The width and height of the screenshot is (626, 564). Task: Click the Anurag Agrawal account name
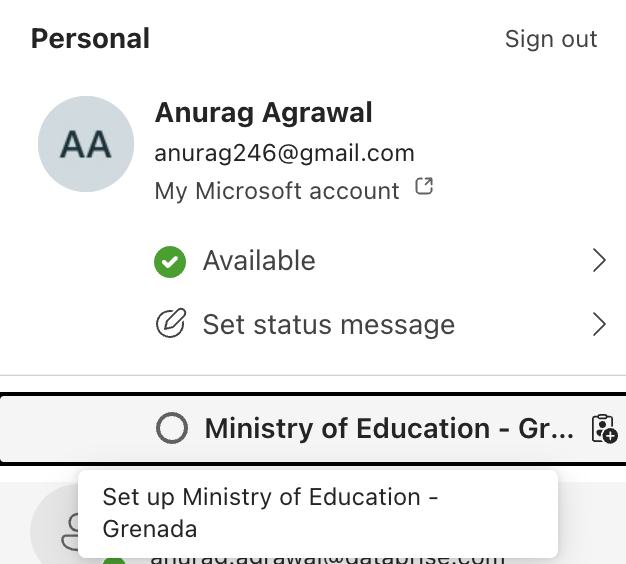coord(263,113)
